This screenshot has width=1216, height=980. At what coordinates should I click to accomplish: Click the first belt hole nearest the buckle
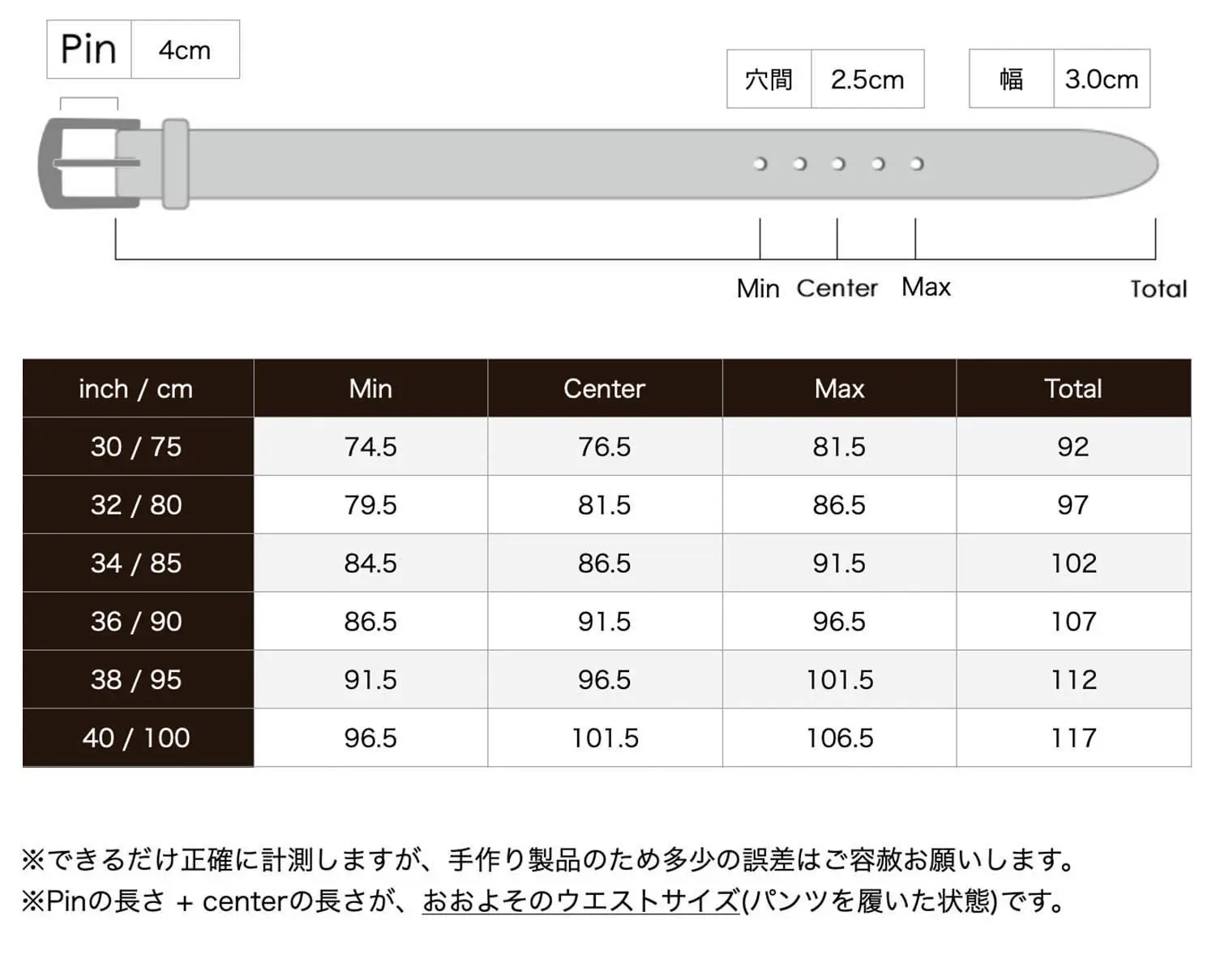(x=760, y=164)
